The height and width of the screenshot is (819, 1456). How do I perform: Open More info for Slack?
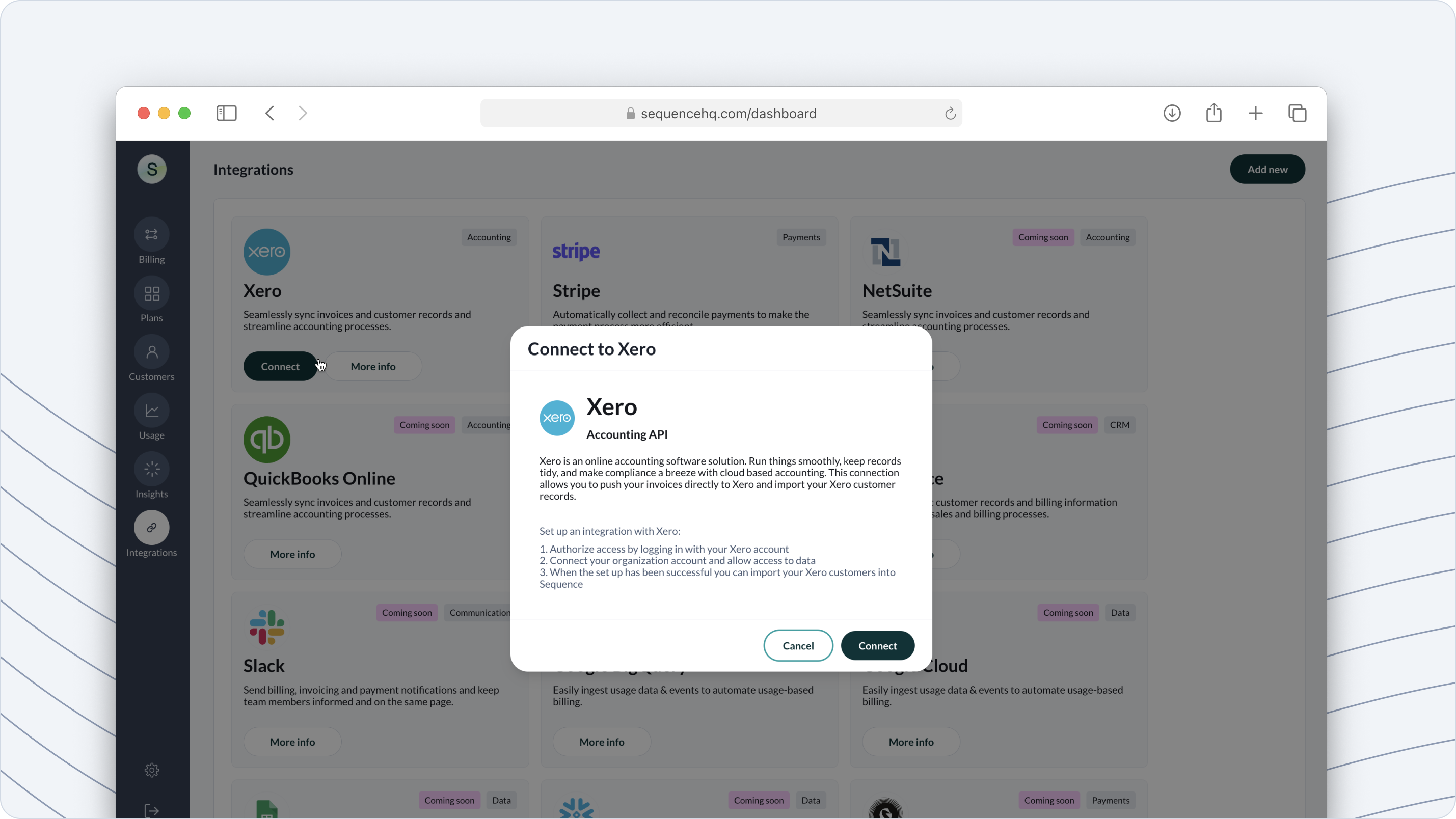292,742
